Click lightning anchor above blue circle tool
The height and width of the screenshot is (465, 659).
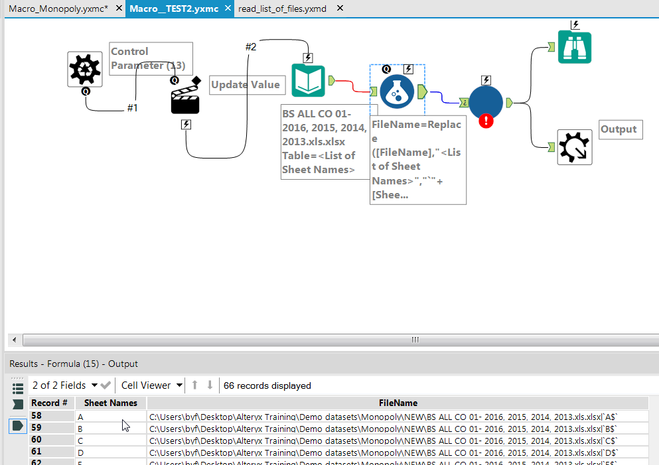pyautogui.click(x=486, y=80)
